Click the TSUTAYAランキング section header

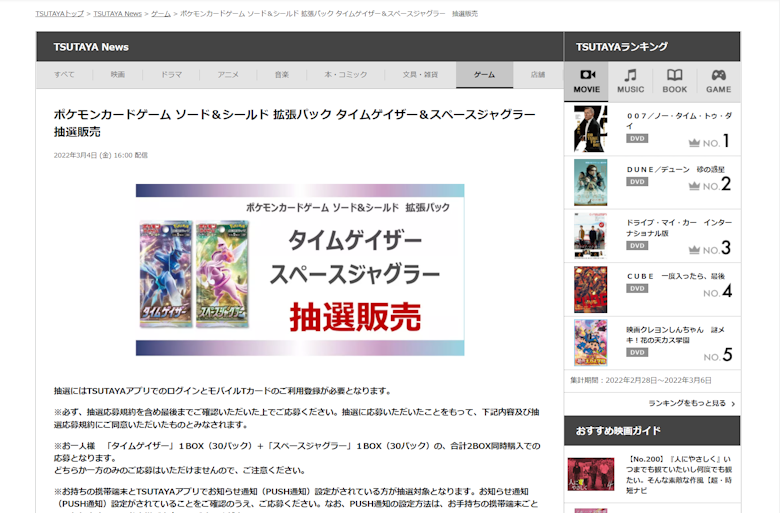click(x=652, y=47)
